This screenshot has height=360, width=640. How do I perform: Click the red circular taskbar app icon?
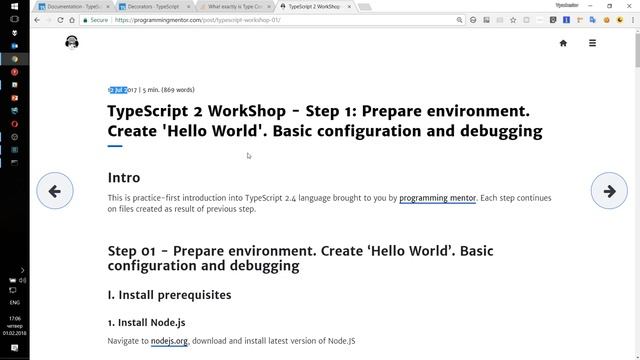(x=14, y=72)
